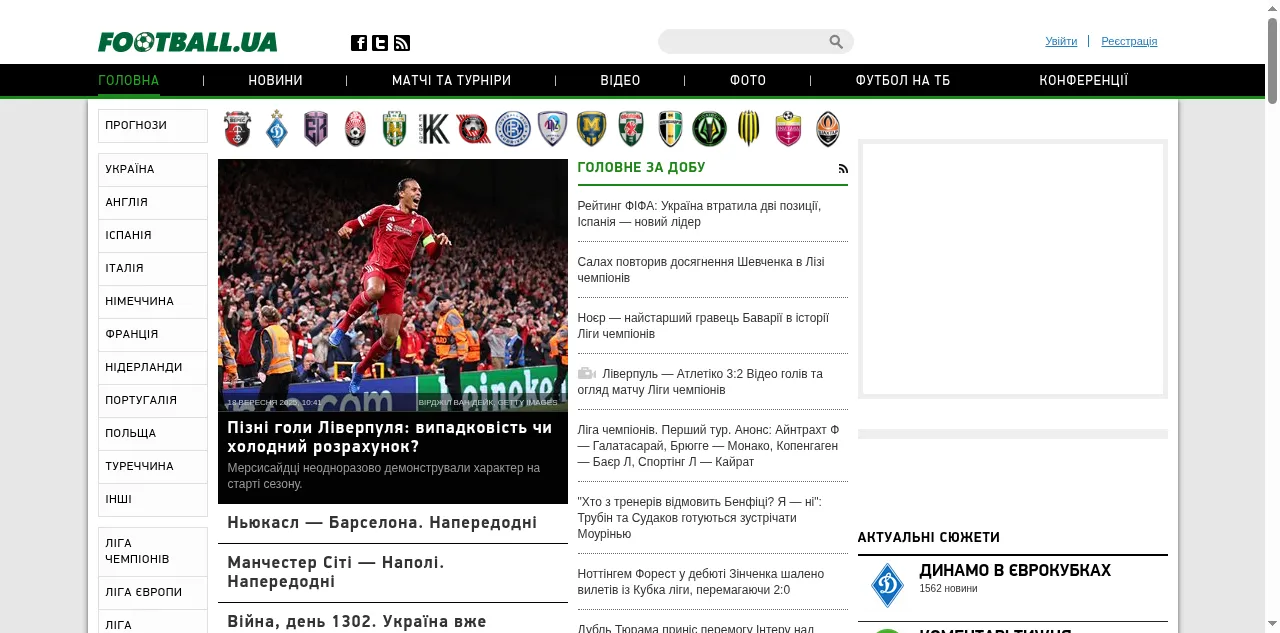The image size is (1280, 633).
Task: Open the Veres Rivne club logo
Action: click(237, 129)
